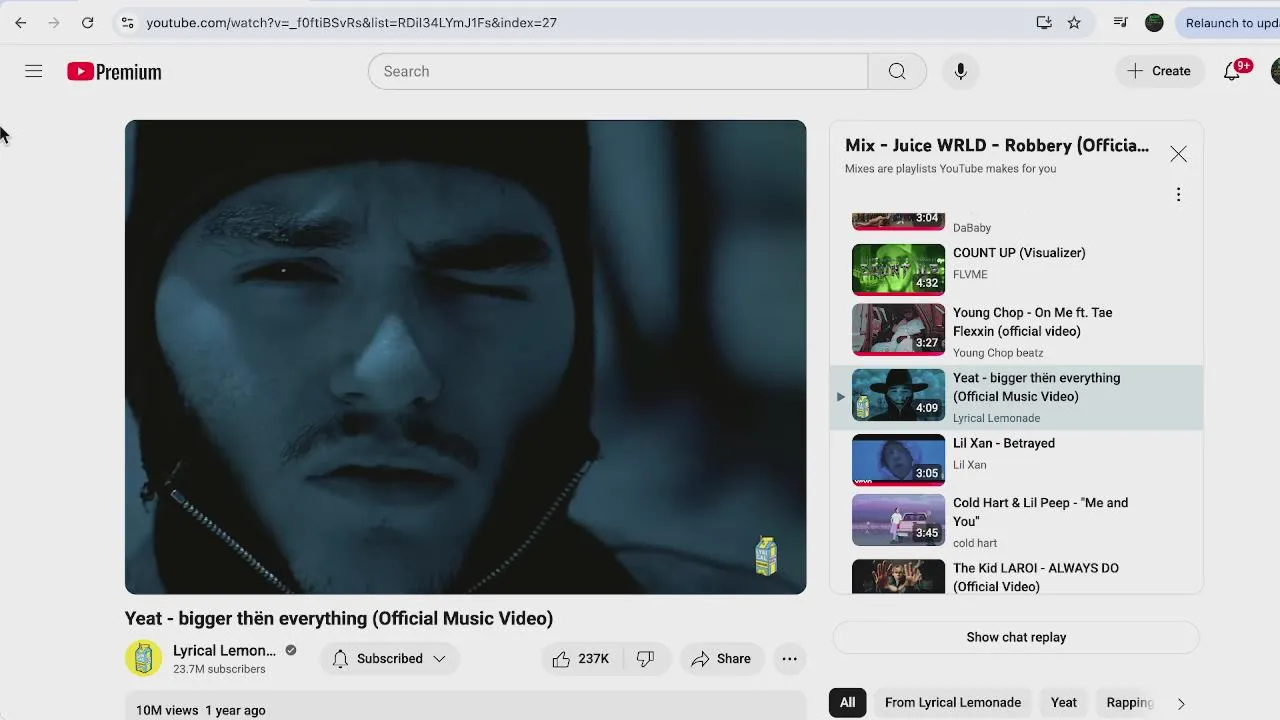Screen dimensions: 1280x720
Task: Open the Subscribed notification dropdown
Action: (389, 658)
